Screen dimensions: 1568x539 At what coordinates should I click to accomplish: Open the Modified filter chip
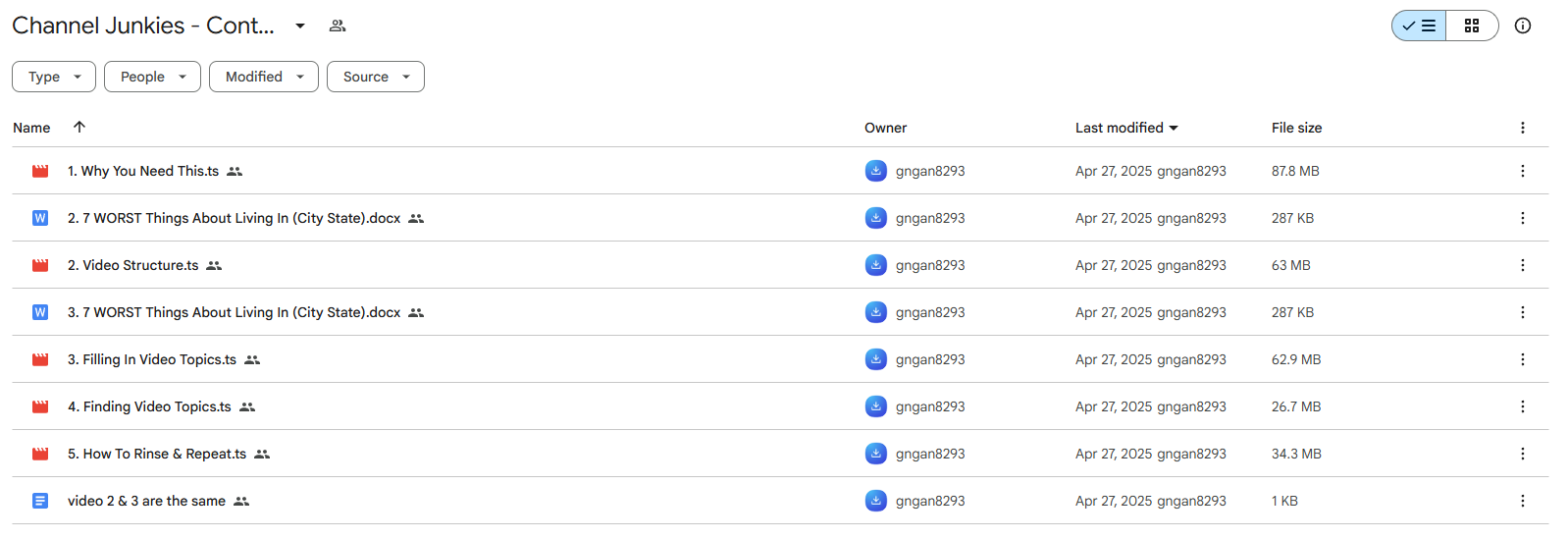point(264,77)
